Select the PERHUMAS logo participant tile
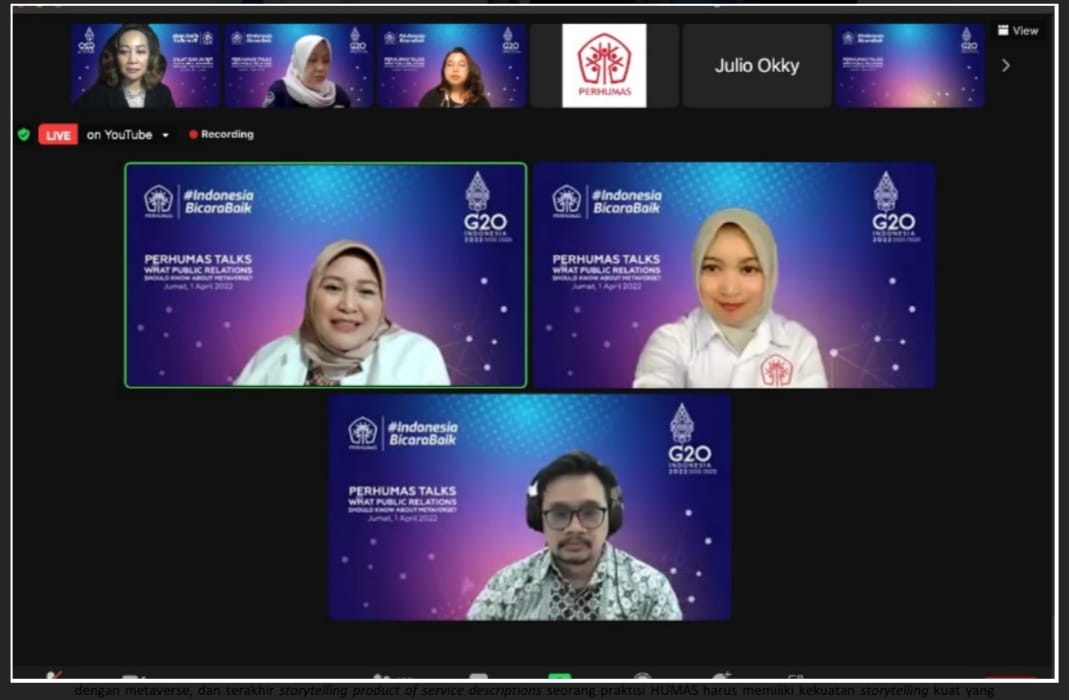 [603, 66]
